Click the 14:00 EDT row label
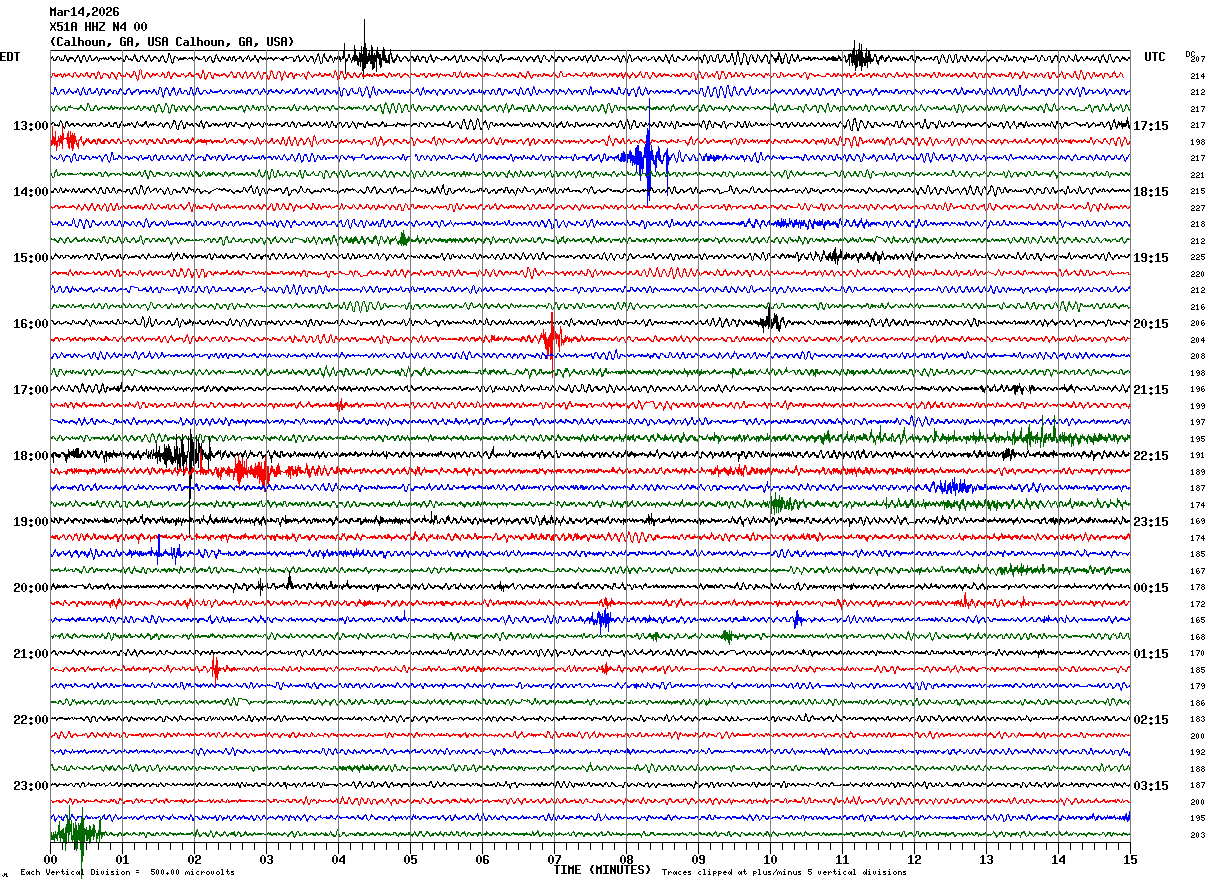This screenshot has width=1210, height=886. tap(31, 192)
